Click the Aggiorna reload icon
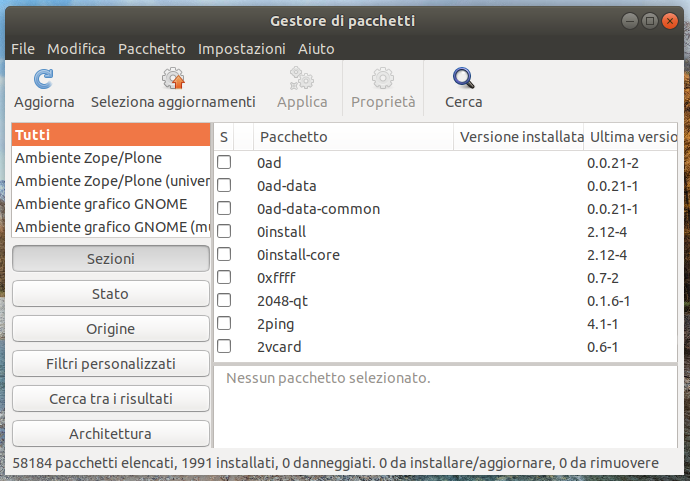This screenshot has height=481, width=690. tap(44, 79)
